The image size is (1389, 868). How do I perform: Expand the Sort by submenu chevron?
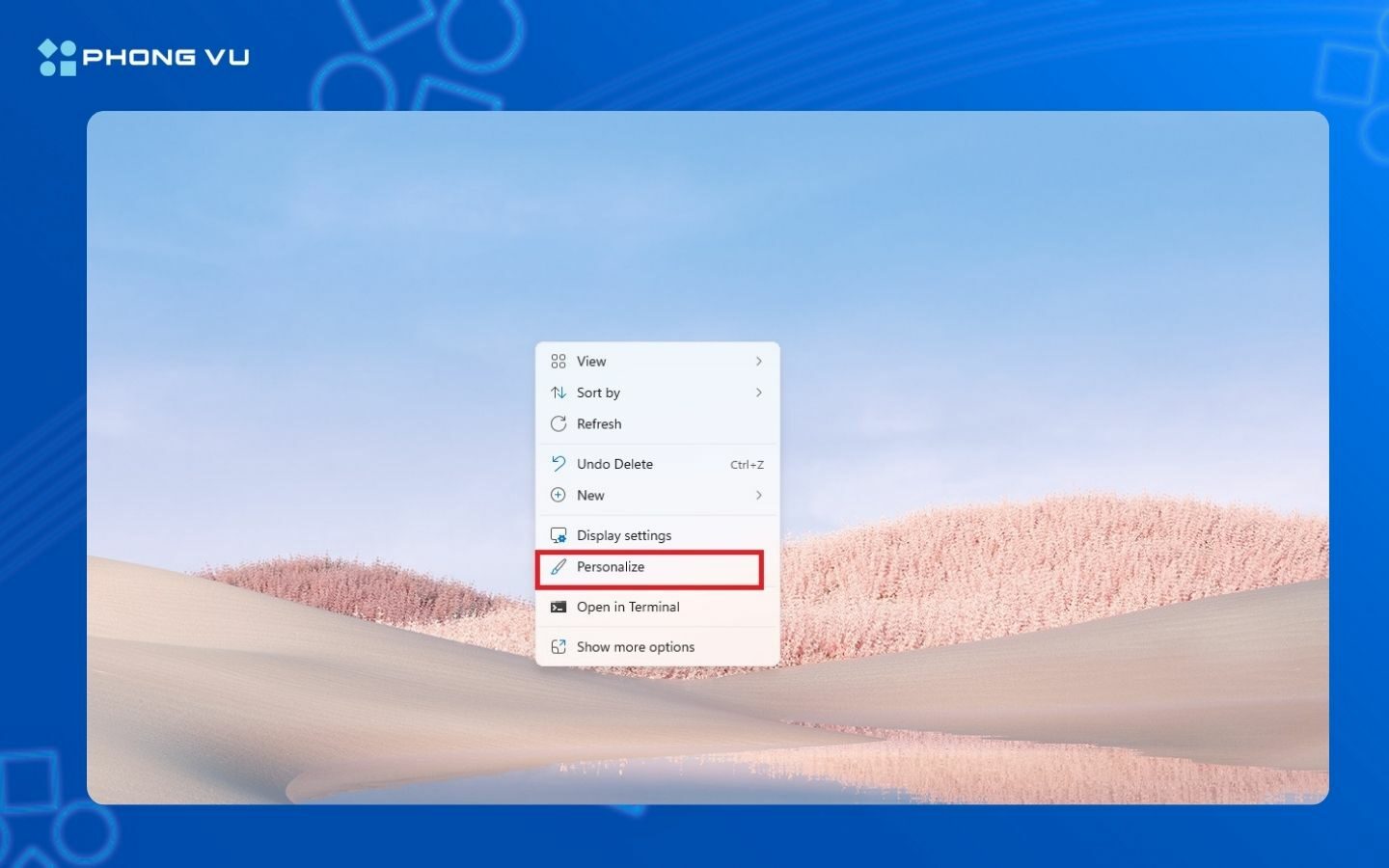point(759,393)
